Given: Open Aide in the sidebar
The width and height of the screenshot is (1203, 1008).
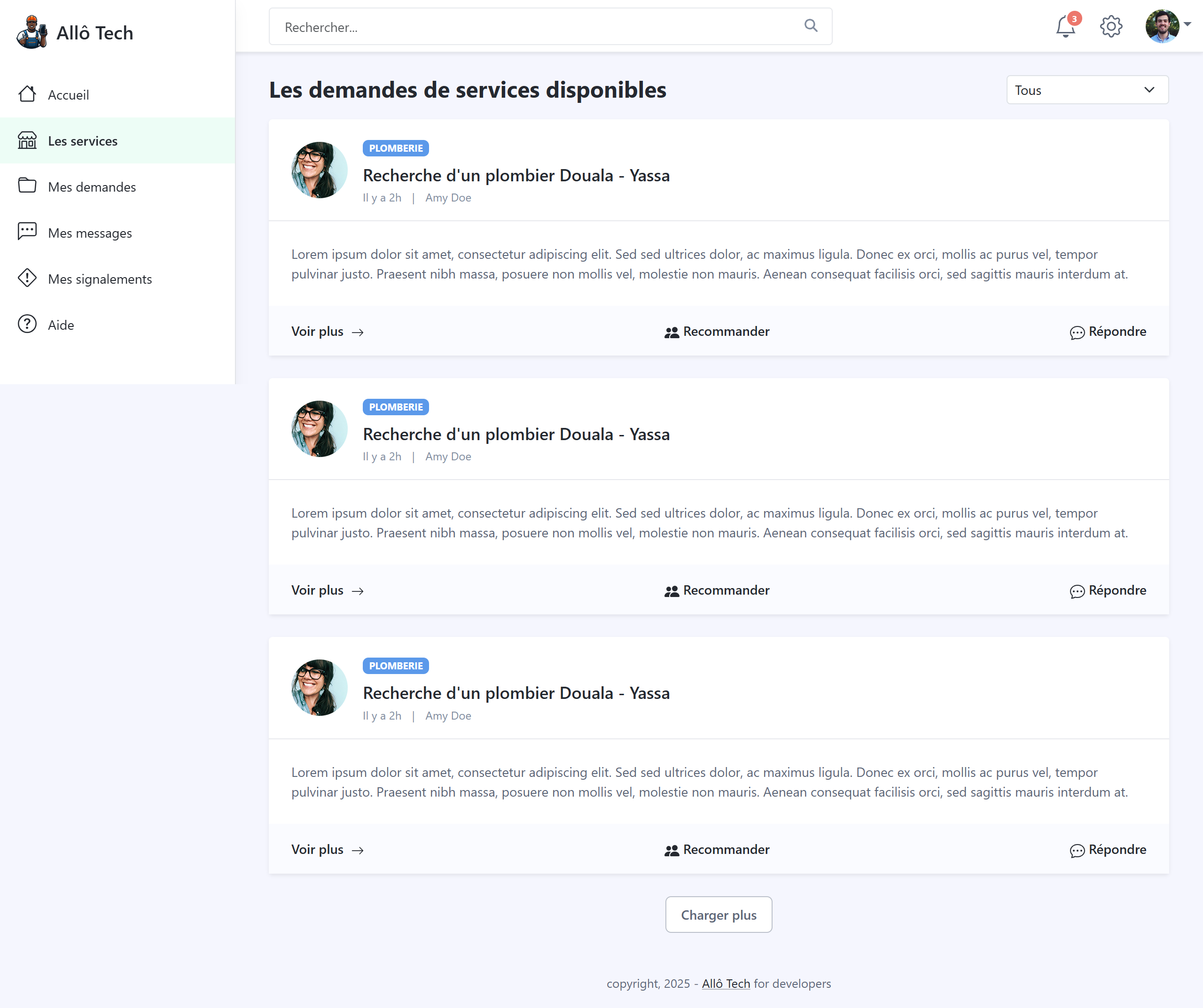Looking at the screenshot, I should coord(117,325).
